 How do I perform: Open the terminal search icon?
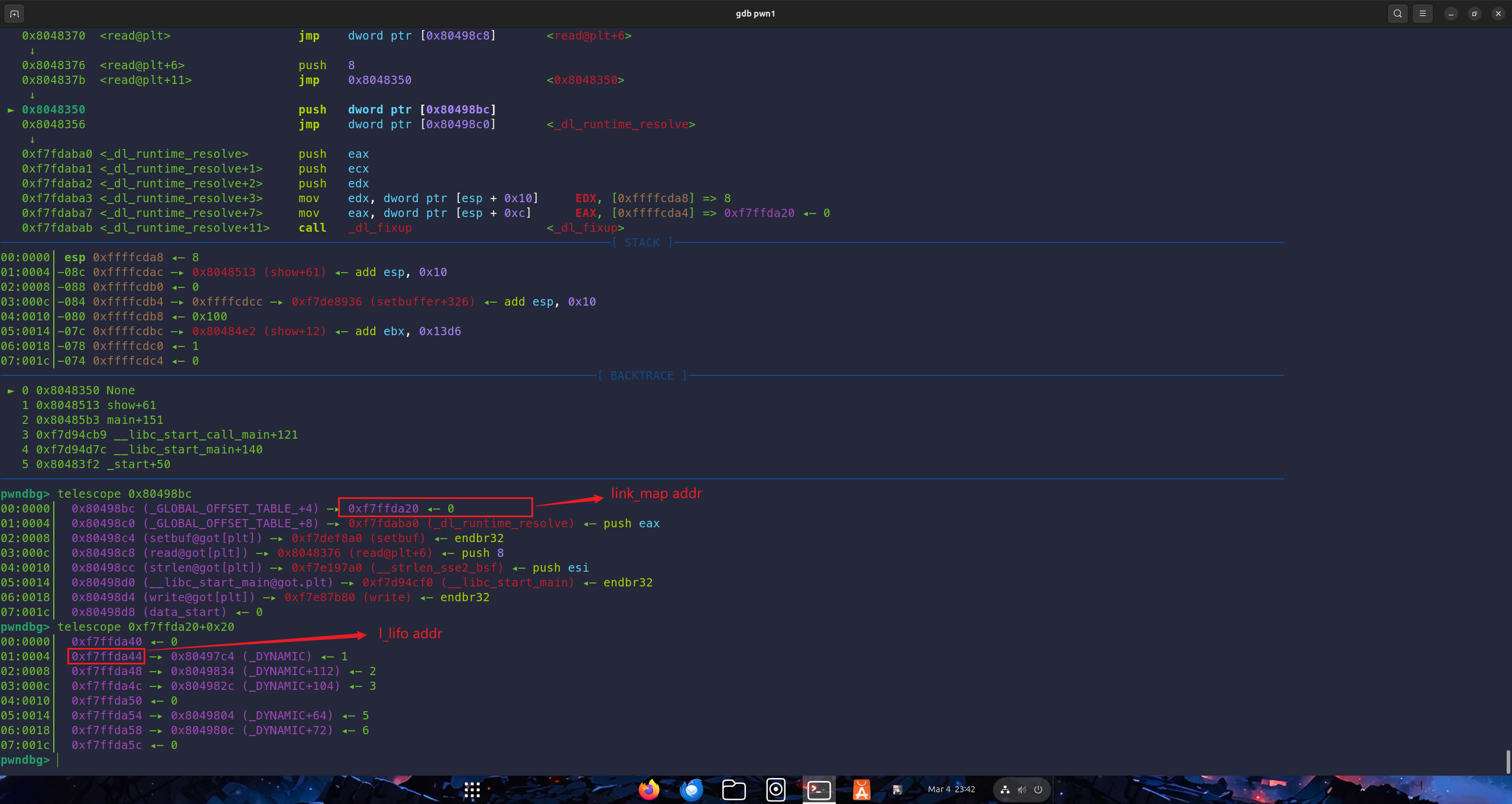[1397, 14]
